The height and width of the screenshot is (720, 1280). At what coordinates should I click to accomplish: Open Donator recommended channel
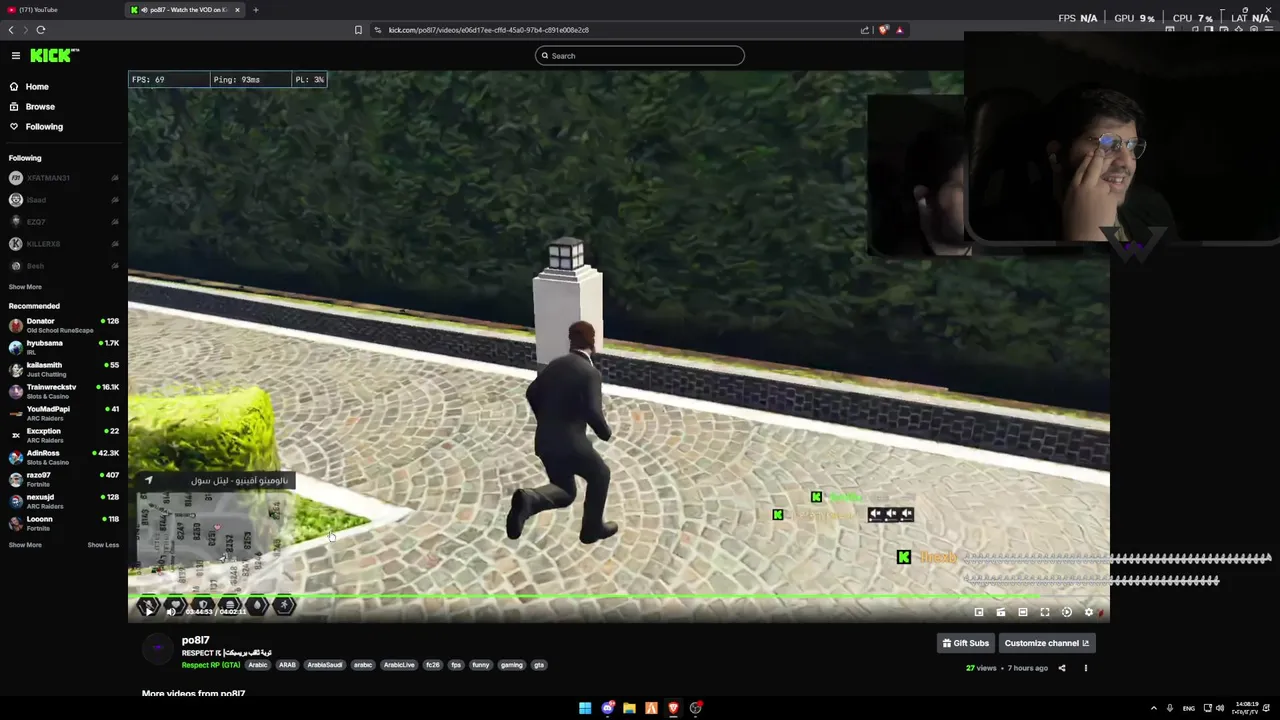click(62, 325)
